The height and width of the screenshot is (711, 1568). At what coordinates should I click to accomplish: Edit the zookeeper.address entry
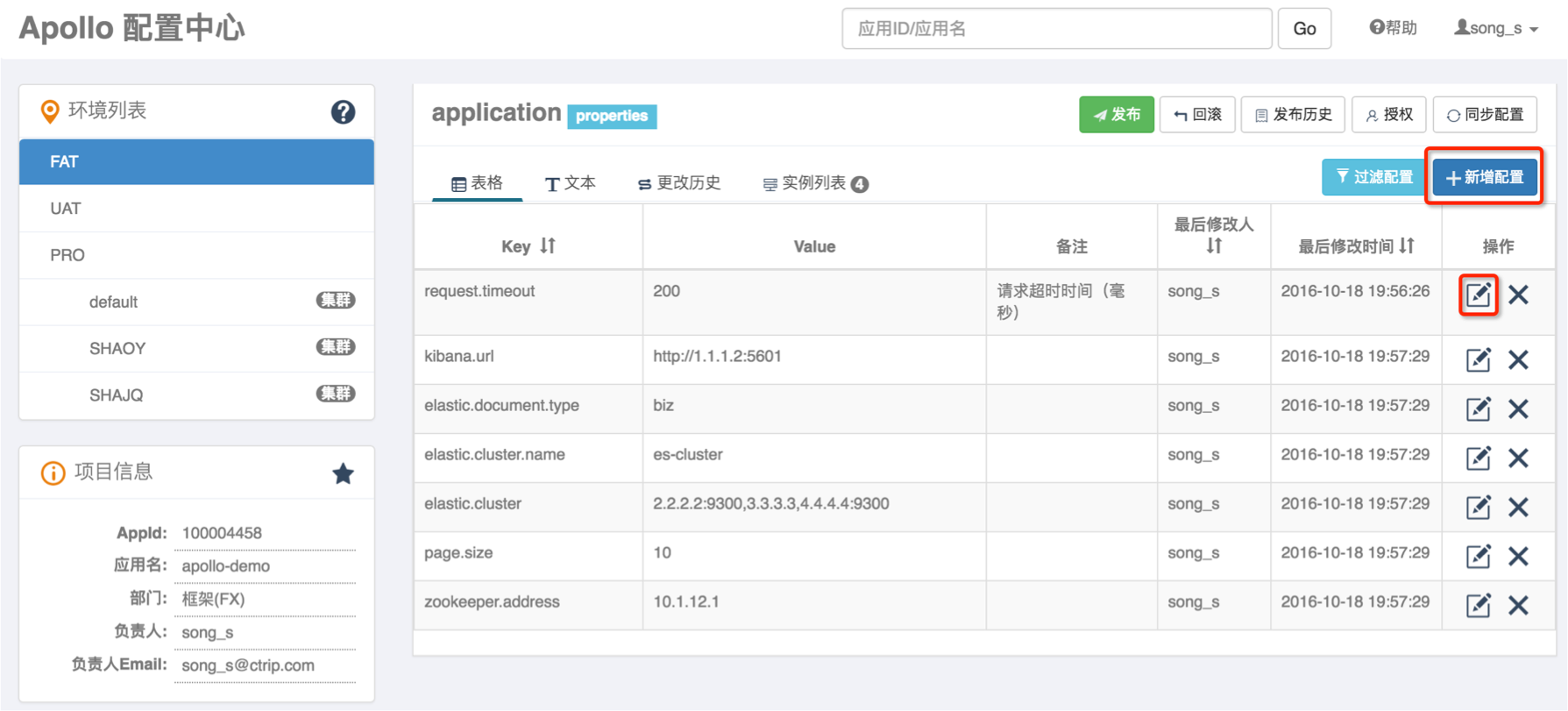pyautogui.click(x=1478, y=605)
